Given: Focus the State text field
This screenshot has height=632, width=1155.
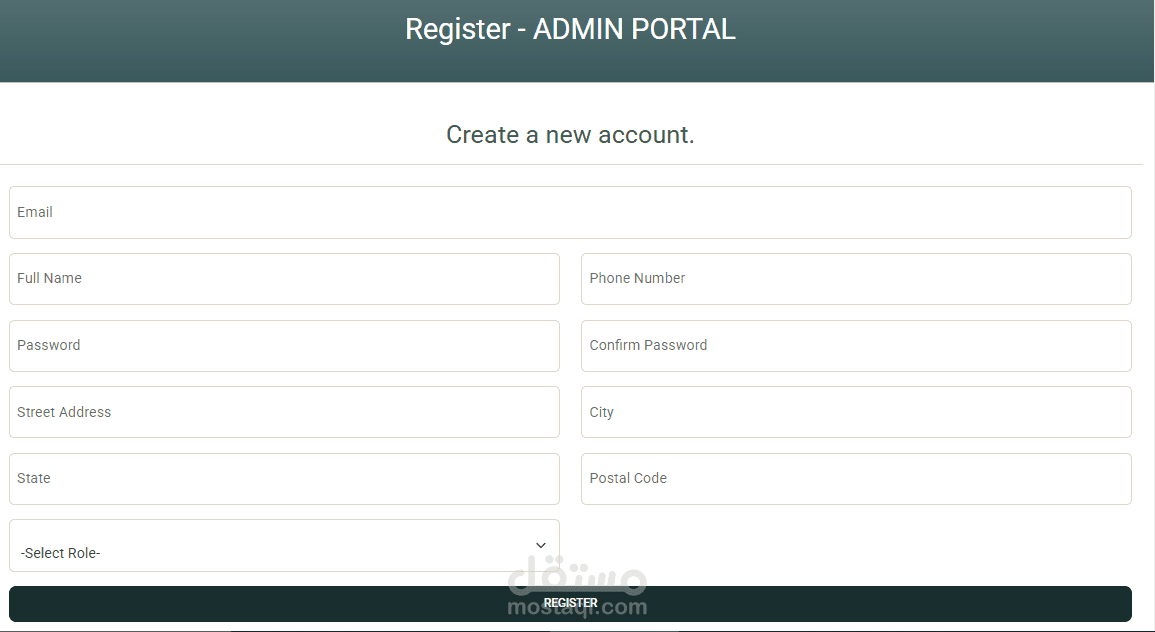Looking at the screenshot, I should tap(284, 479).
